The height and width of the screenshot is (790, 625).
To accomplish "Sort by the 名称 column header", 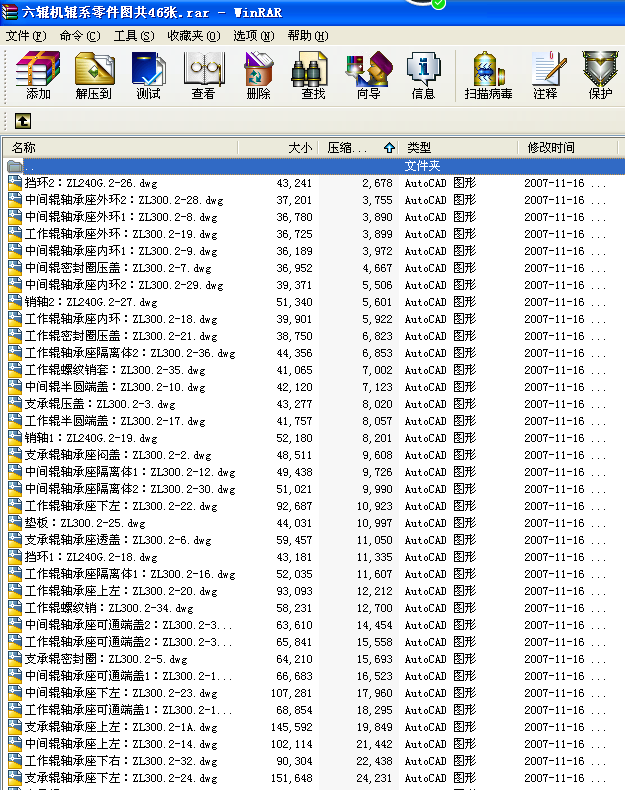I will pos(120,148).
